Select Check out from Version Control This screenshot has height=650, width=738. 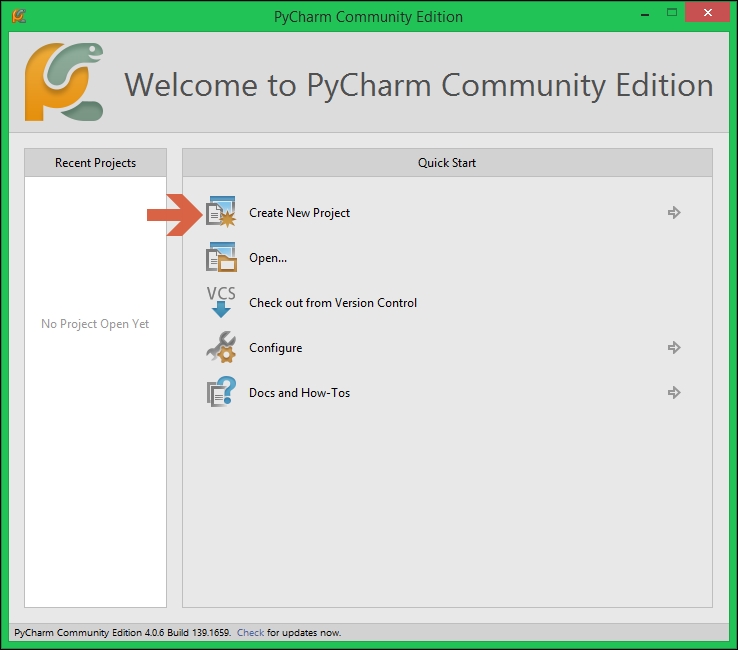[333, 303]
